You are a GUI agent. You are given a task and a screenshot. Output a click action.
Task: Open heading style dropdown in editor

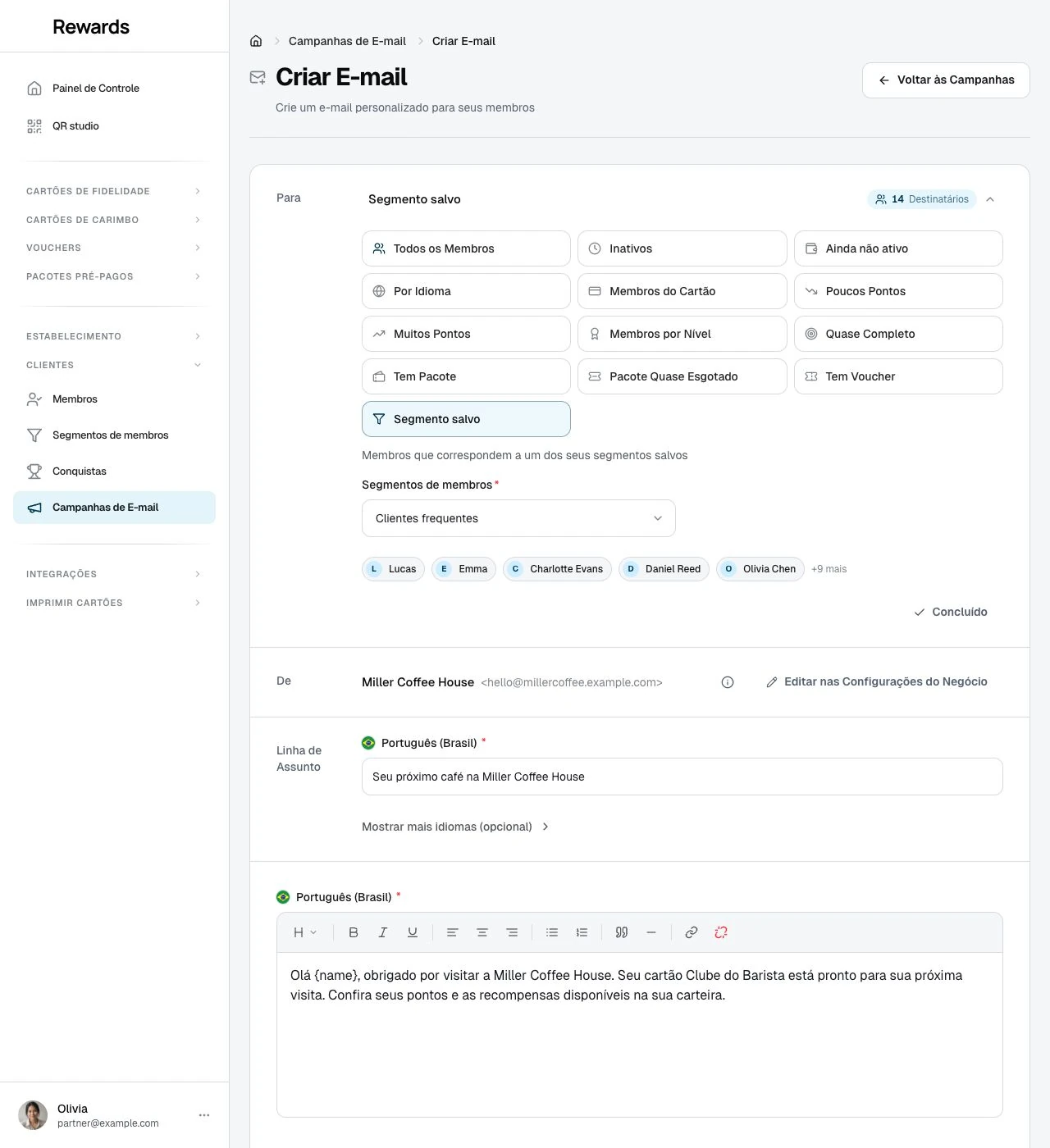(x=305, y=932)
